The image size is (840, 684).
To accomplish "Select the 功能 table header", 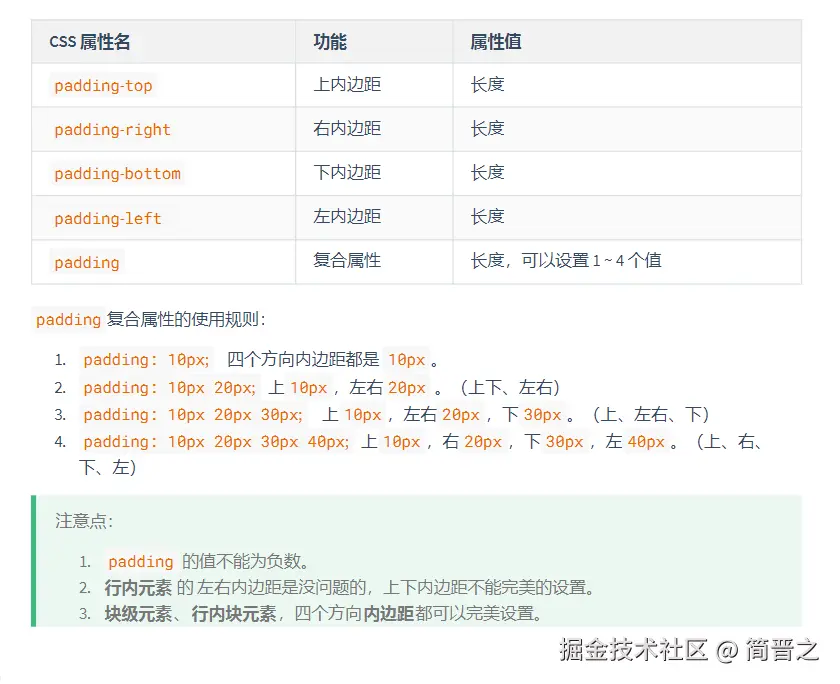I will pos(326,41).
